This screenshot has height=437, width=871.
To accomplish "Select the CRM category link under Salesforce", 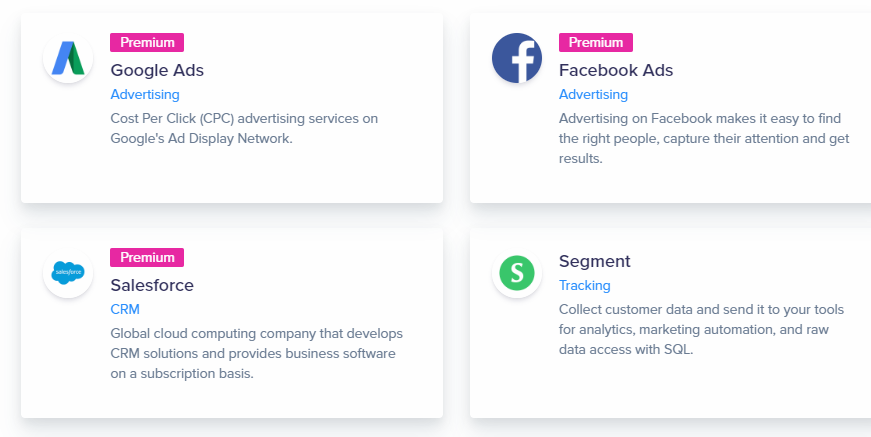I will 125,309.
